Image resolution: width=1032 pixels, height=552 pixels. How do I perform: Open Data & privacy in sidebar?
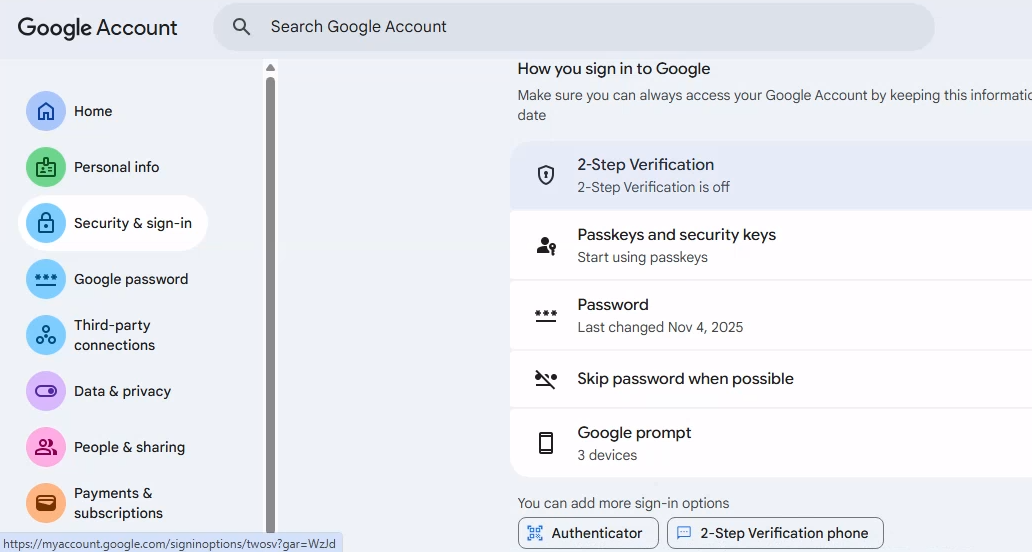113,391
